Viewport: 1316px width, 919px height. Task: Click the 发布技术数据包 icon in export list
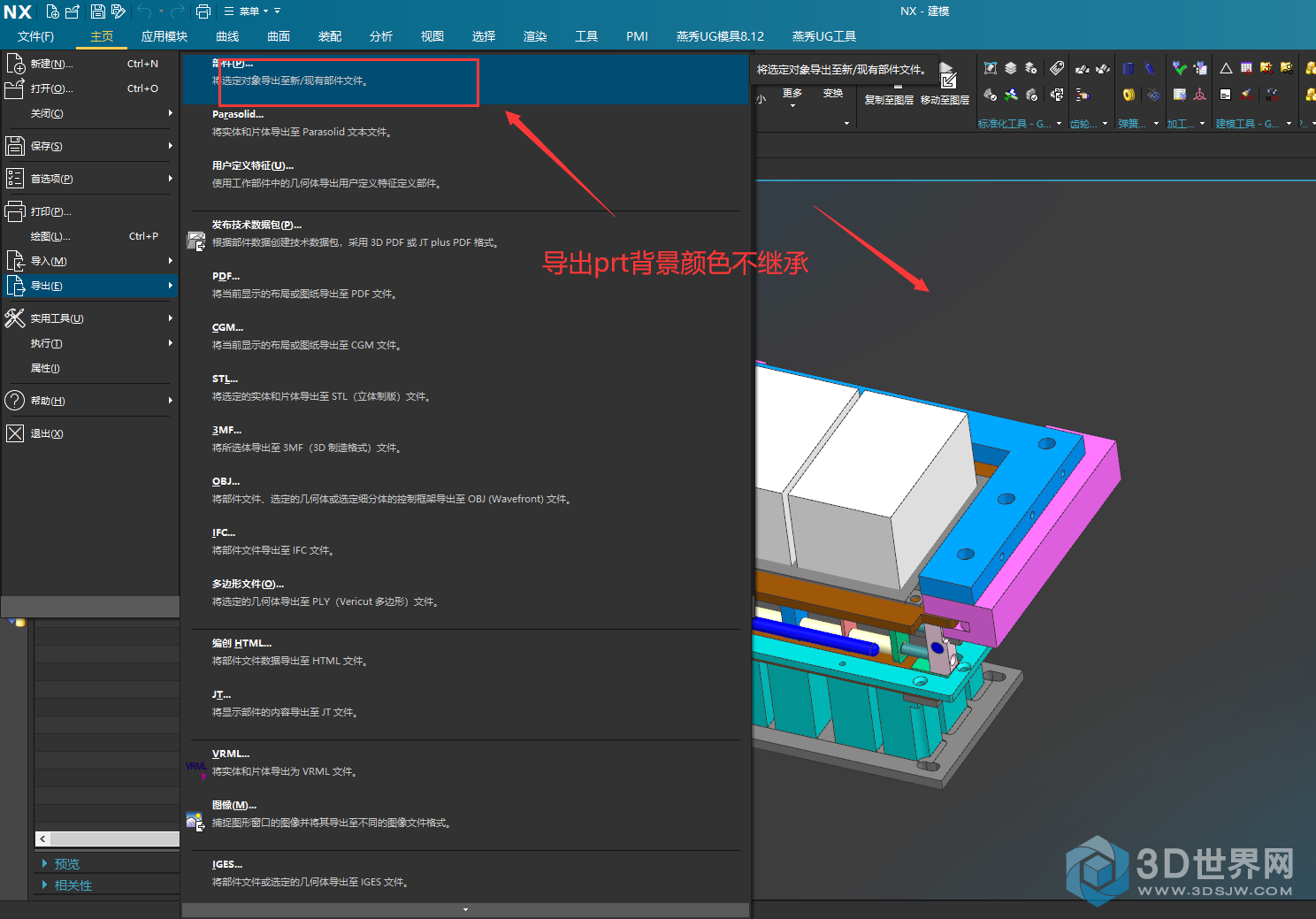pyautogui.click(x=195, y=240)
